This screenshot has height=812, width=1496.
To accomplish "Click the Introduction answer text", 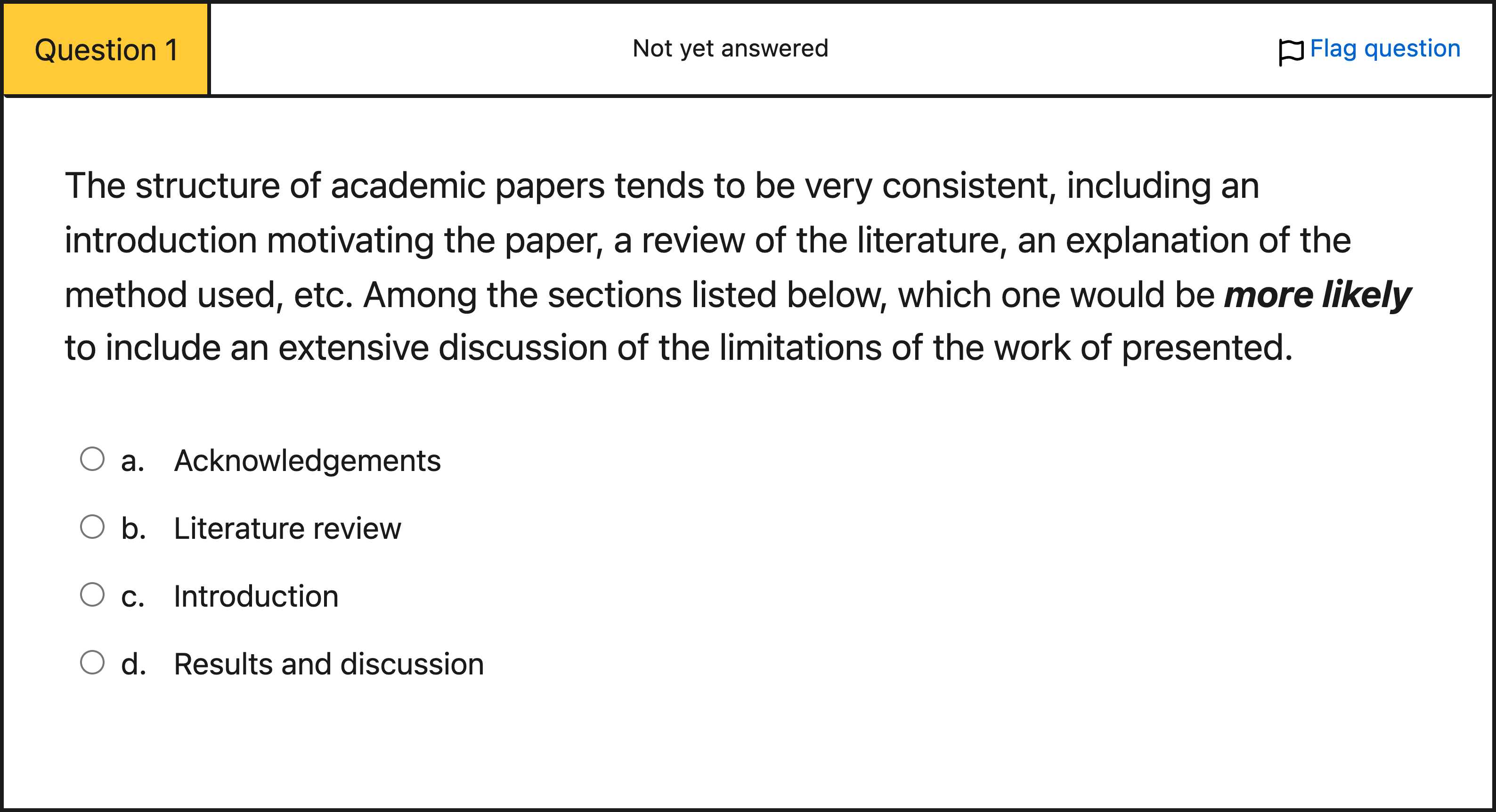I will pyautogui.click(x=256, y=596).
